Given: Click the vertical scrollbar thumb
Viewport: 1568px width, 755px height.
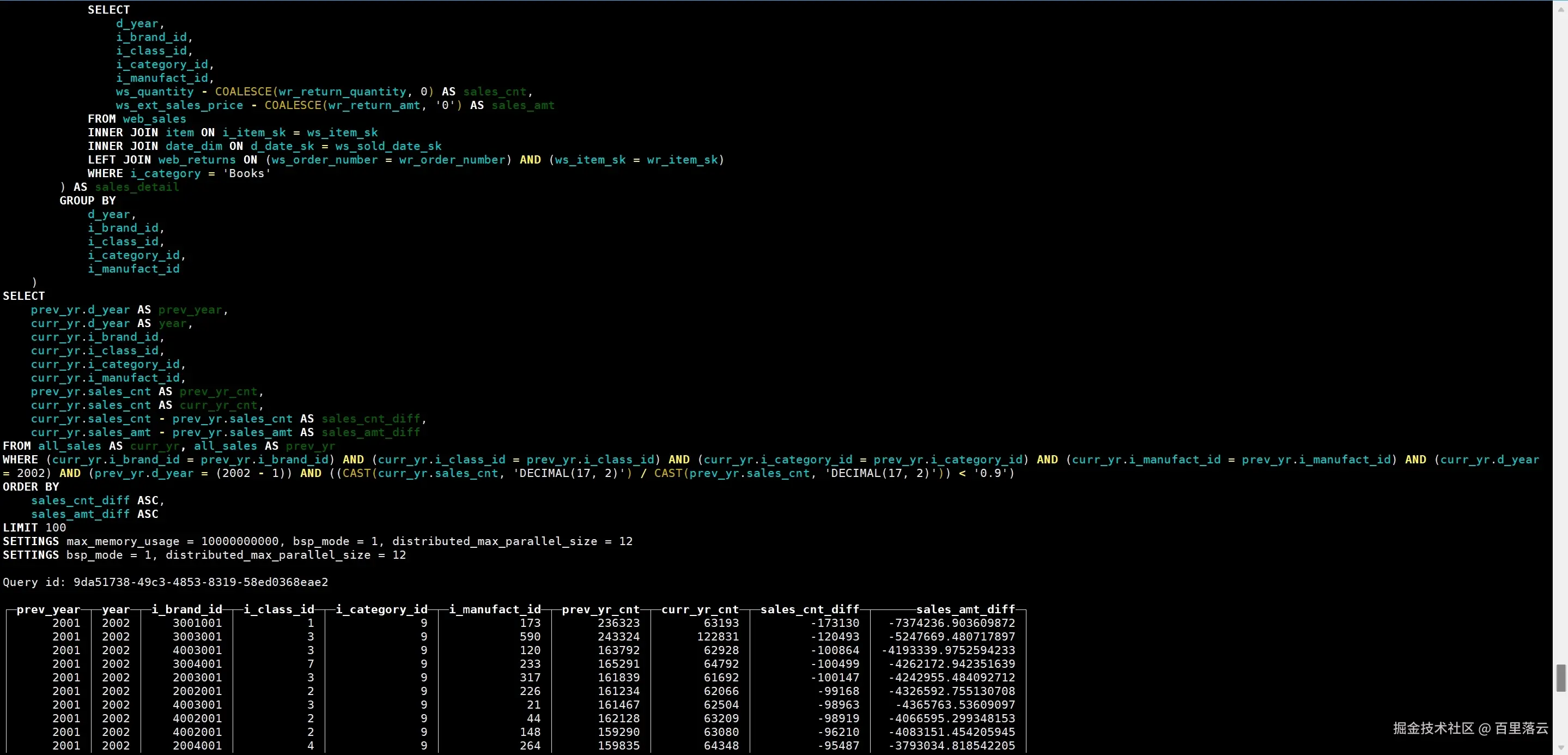Looking at the screenshot, I should [x=1561, y=677].
